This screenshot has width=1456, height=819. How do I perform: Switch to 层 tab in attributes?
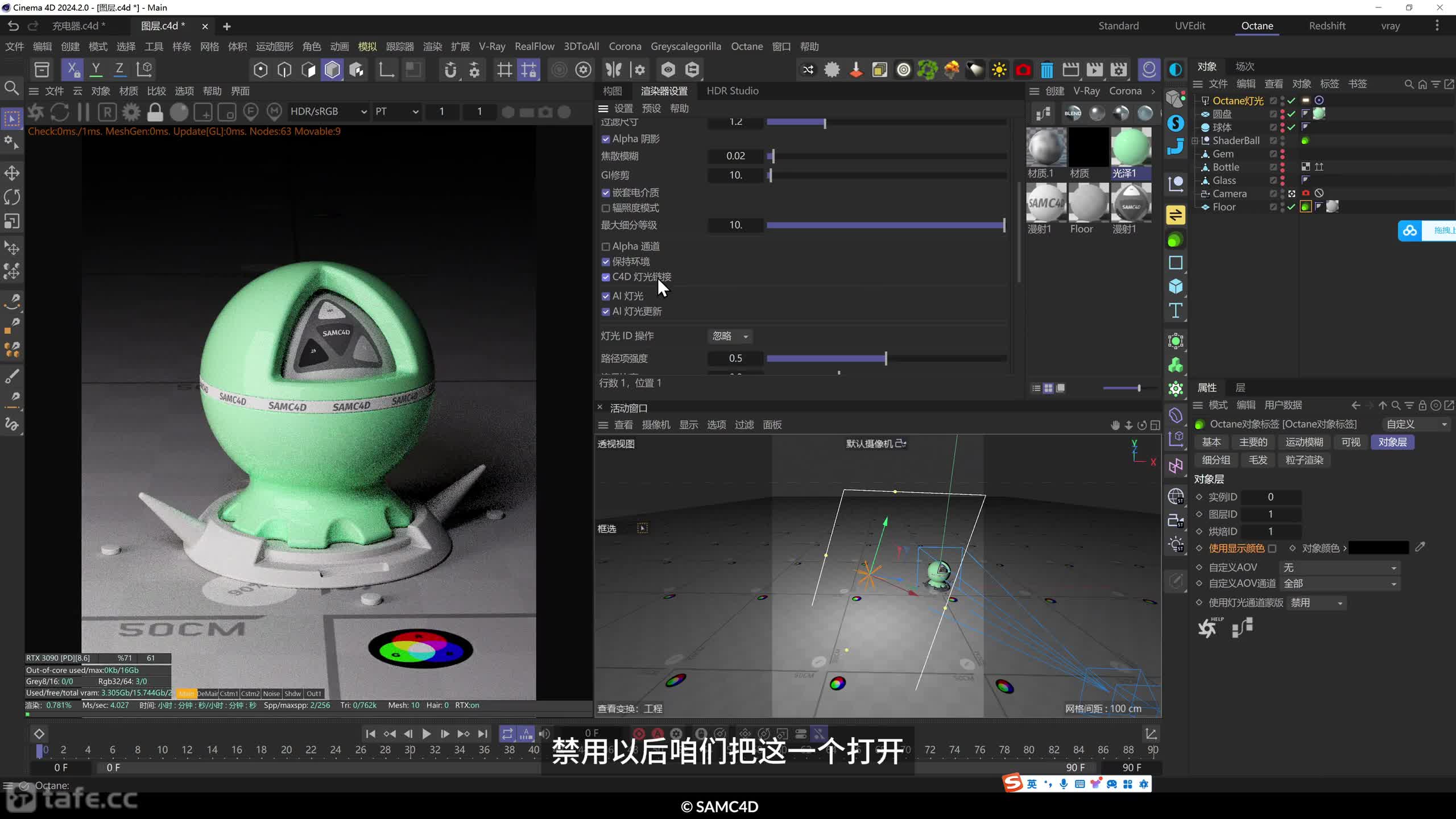[x=1240, y=388]
